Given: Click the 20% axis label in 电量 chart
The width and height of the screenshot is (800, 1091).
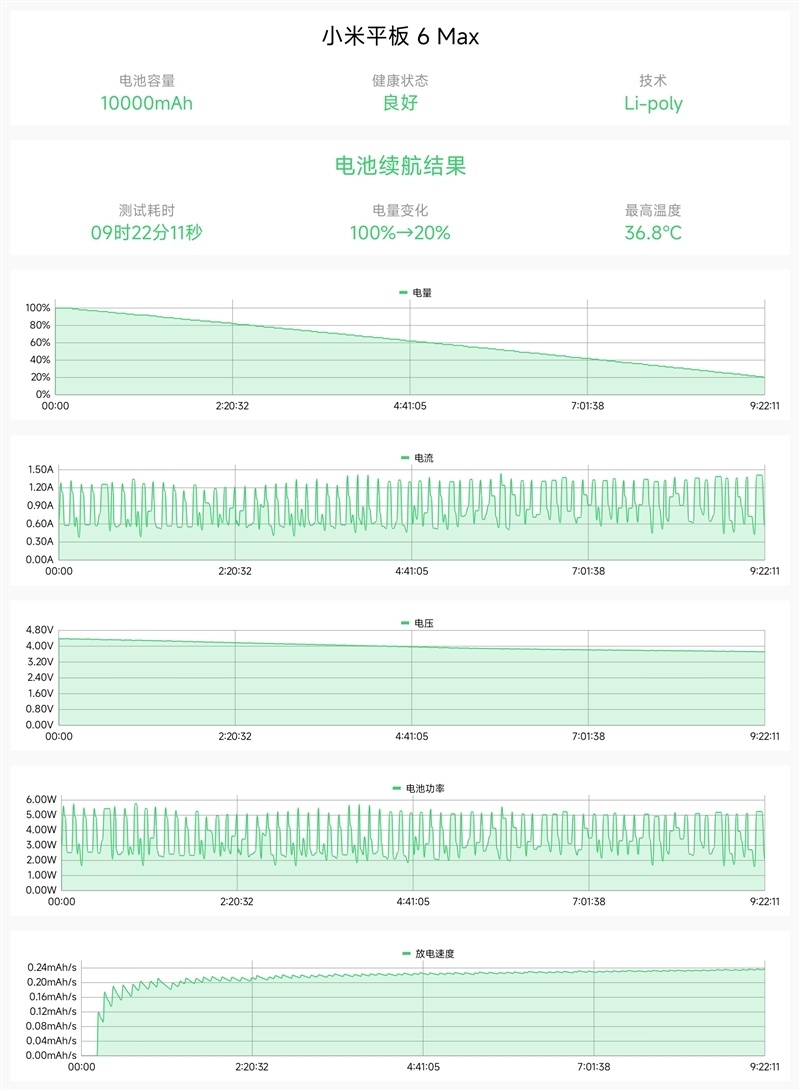Looking at the screenshot, I should [x=40, y=377].
